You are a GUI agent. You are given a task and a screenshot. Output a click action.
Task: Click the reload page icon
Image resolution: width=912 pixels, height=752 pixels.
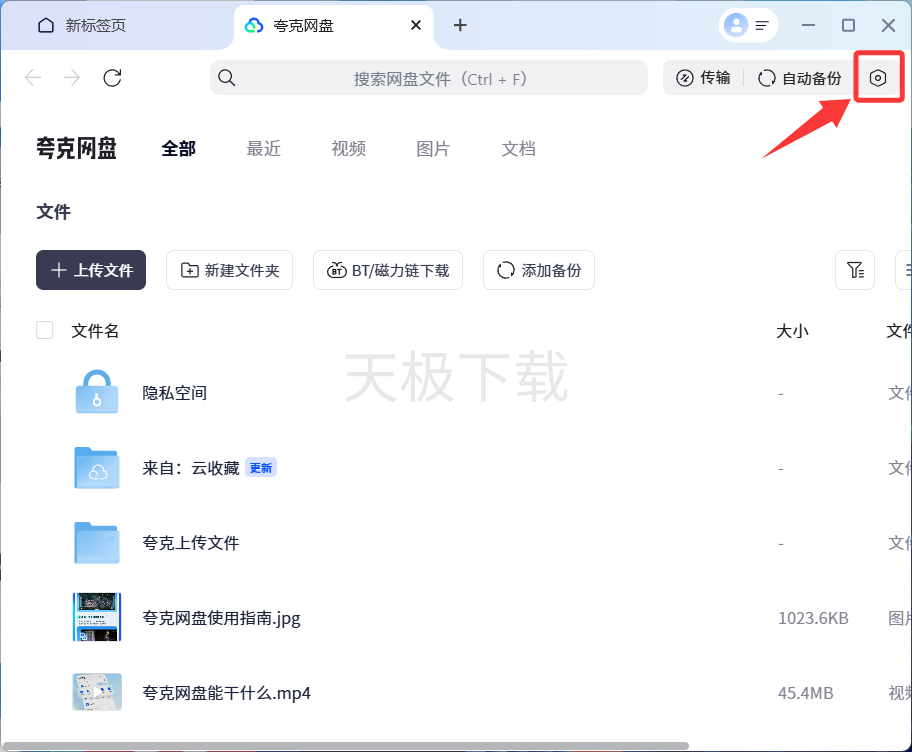113,78
